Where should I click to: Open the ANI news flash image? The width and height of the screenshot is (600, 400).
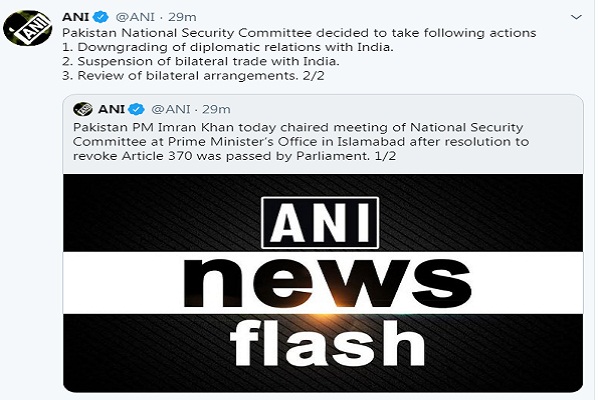pyautogui.click(x=323, y=283)
